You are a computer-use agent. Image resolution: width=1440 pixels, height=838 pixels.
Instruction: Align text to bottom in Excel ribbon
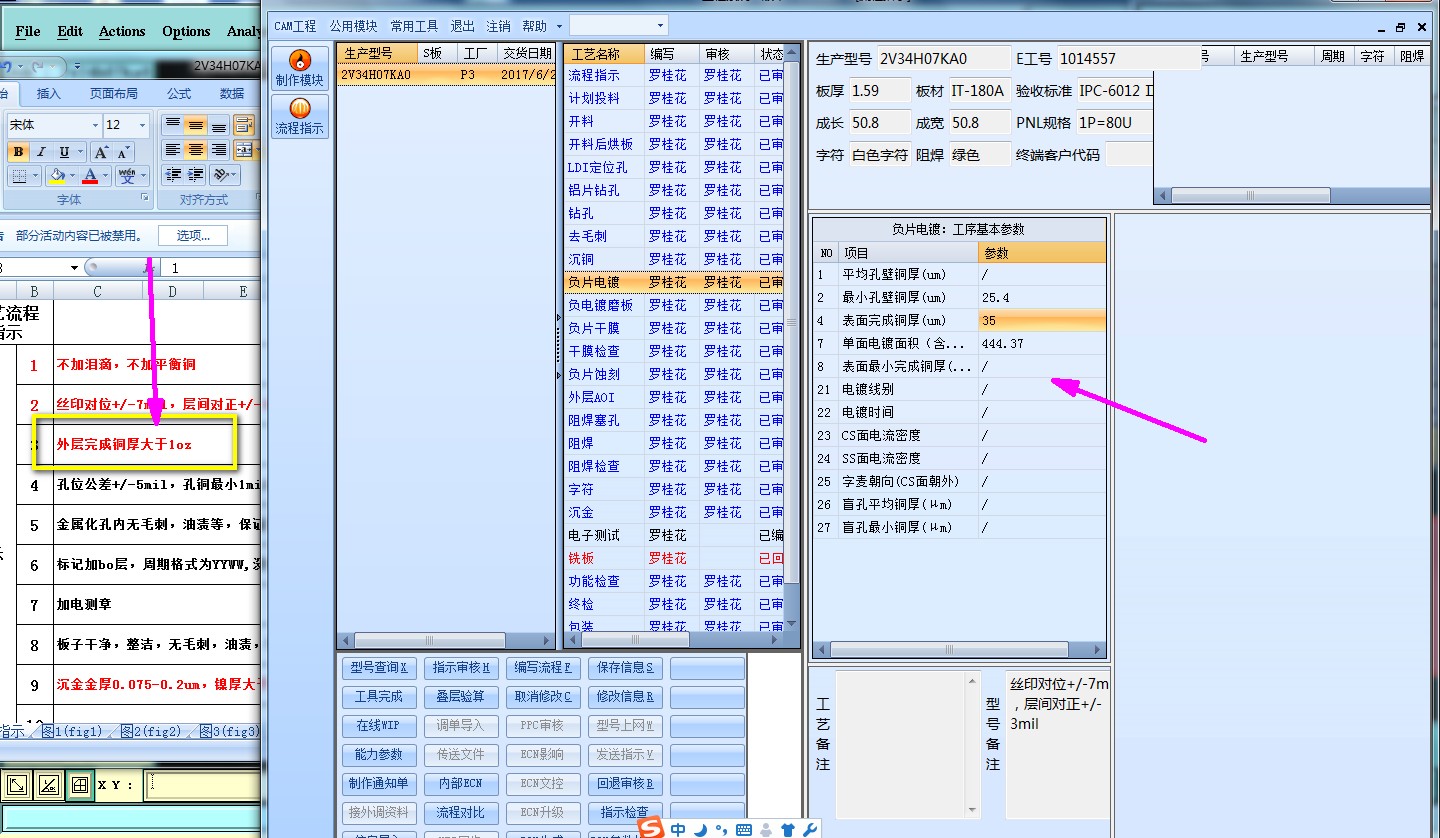click(x=219, y=125)
